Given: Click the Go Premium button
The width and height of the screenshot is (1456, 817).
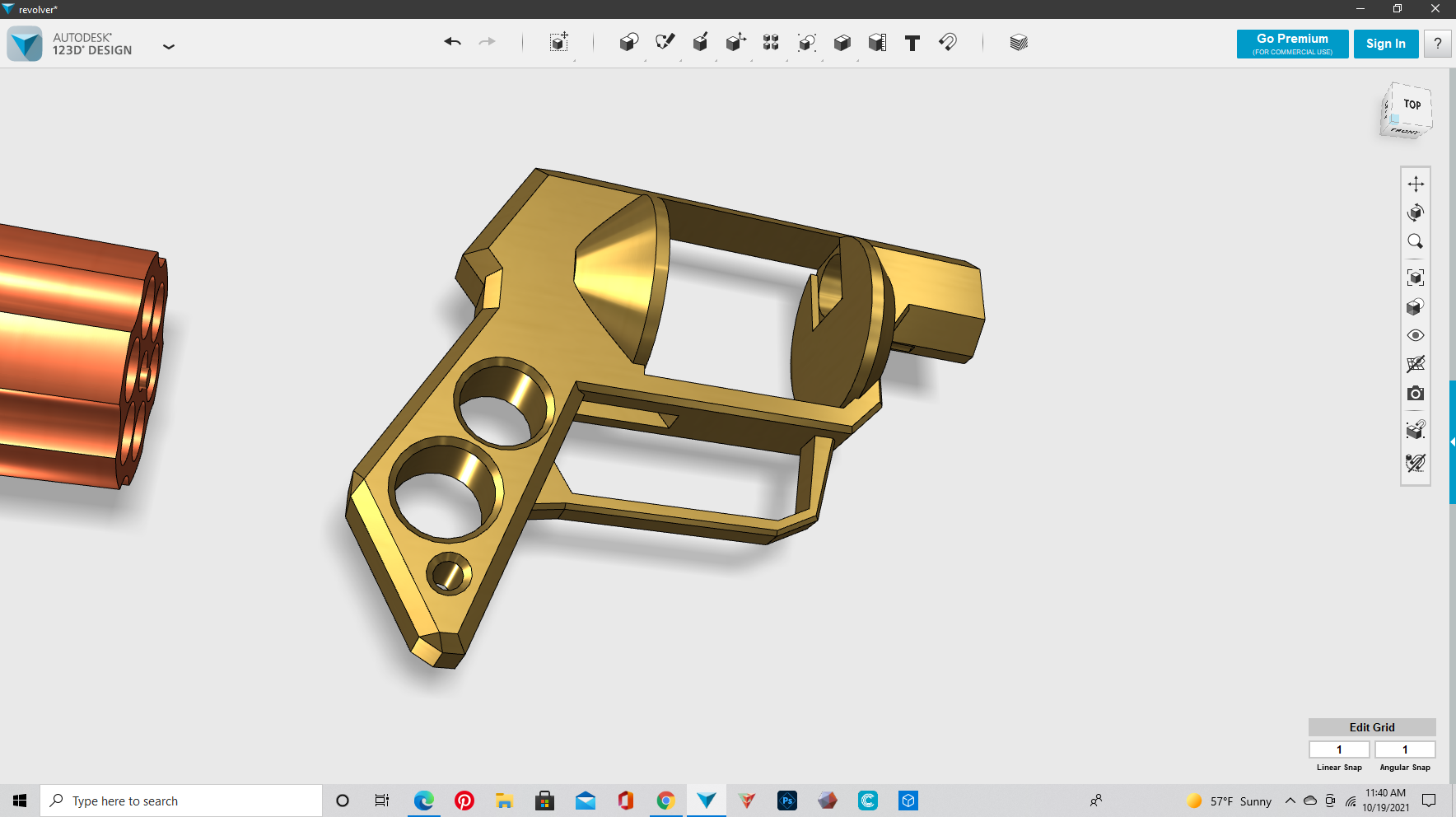Looking at the screenshot, I should point(1292,44).
